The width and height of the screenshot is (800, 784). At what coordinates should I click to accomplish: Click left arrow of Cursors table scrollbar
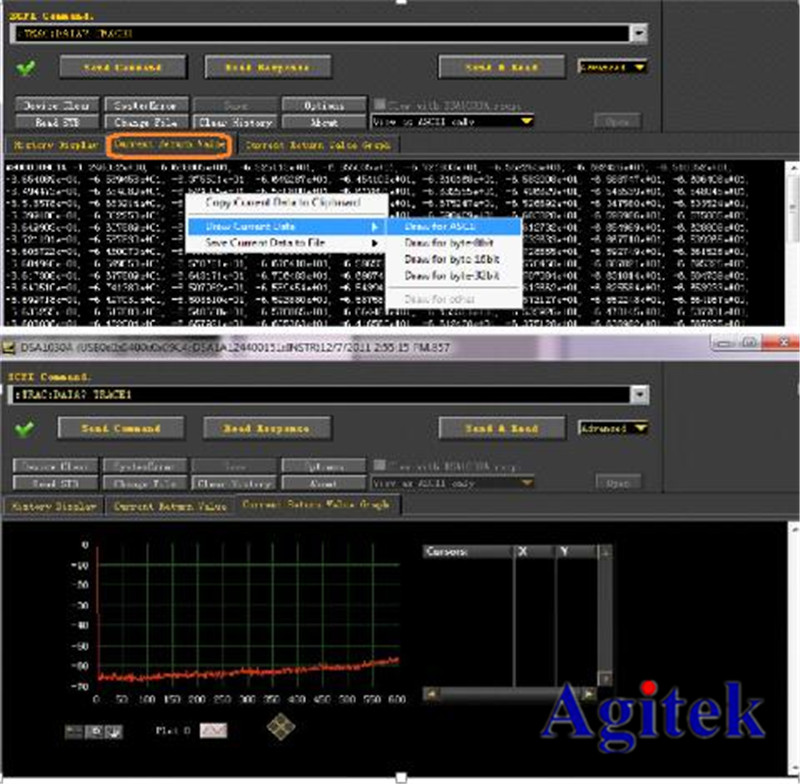(432, 694)
